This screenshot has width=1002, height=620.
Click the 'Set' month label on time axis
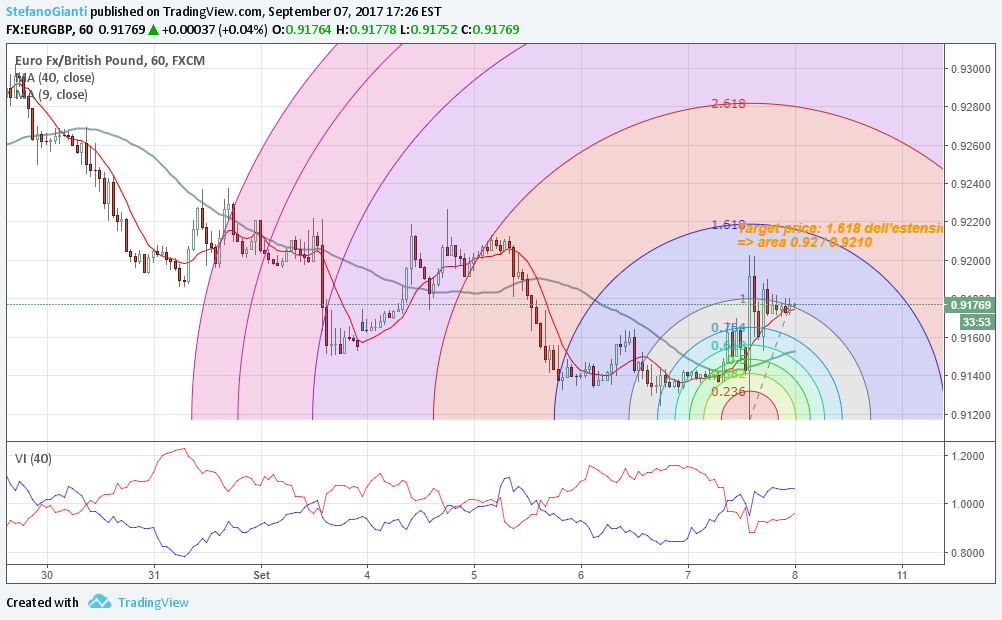pyautogui.click(x=261, y=575)
